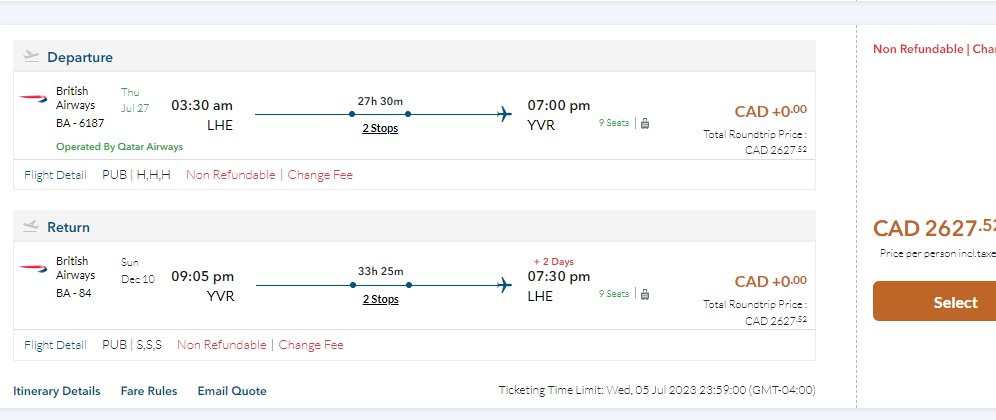Click baggage icon on departure flight
The width and height of the screenshot is (996, 420).
[x=645, y=124]
